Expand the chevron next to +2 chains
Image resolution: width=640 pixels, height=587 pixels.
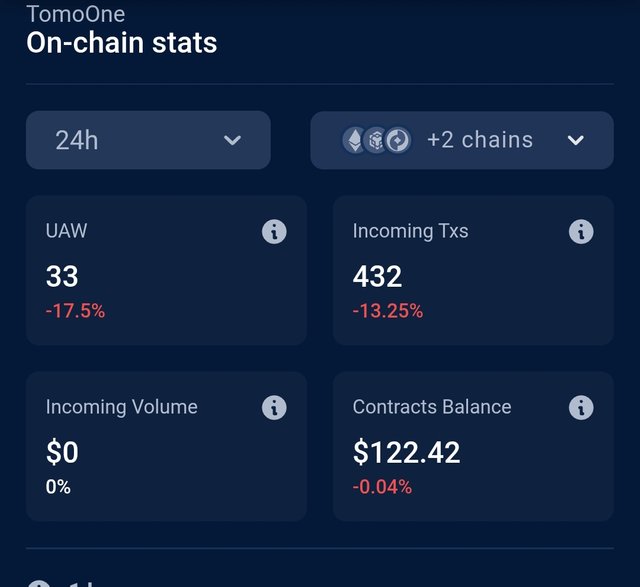[x=576, y=140]
